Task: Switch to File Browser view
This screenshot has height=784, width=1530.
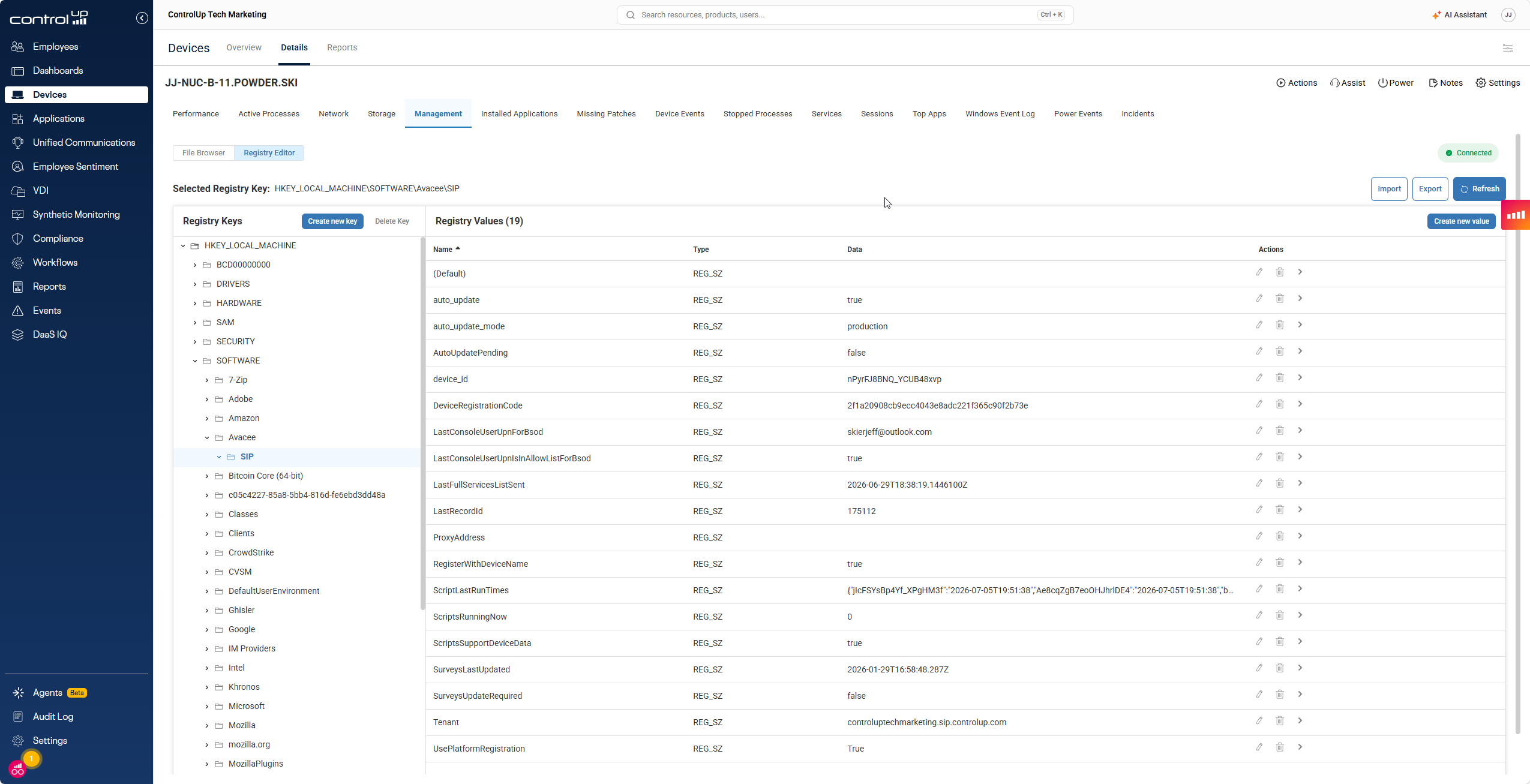Action: coord(203,153)
